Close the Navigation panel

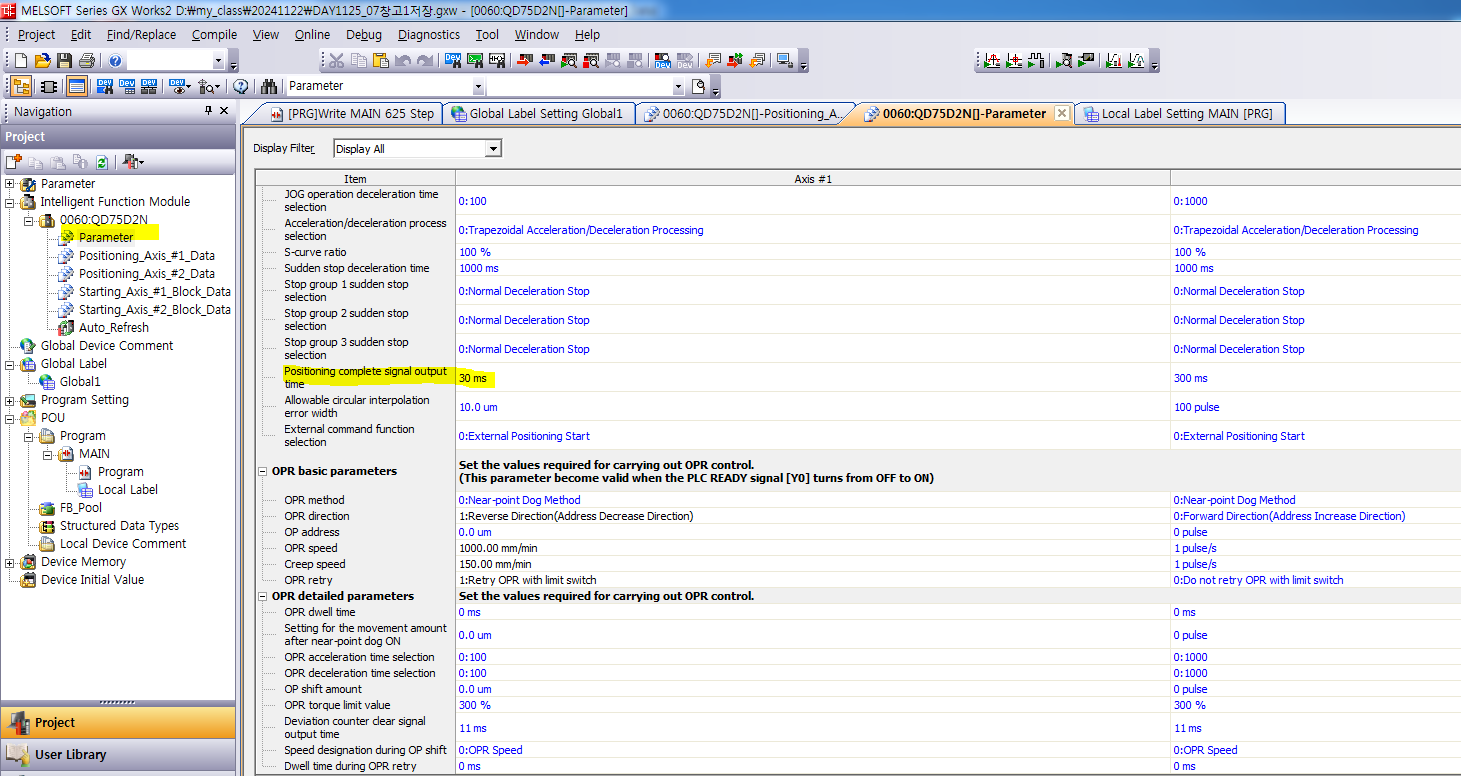pos(224,111)
